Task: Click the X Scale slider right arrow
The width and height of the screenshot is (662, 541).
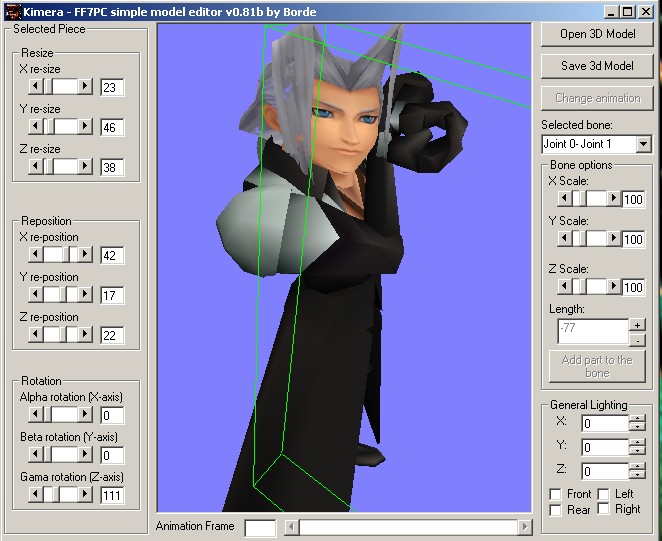Action: pos(613,199)
